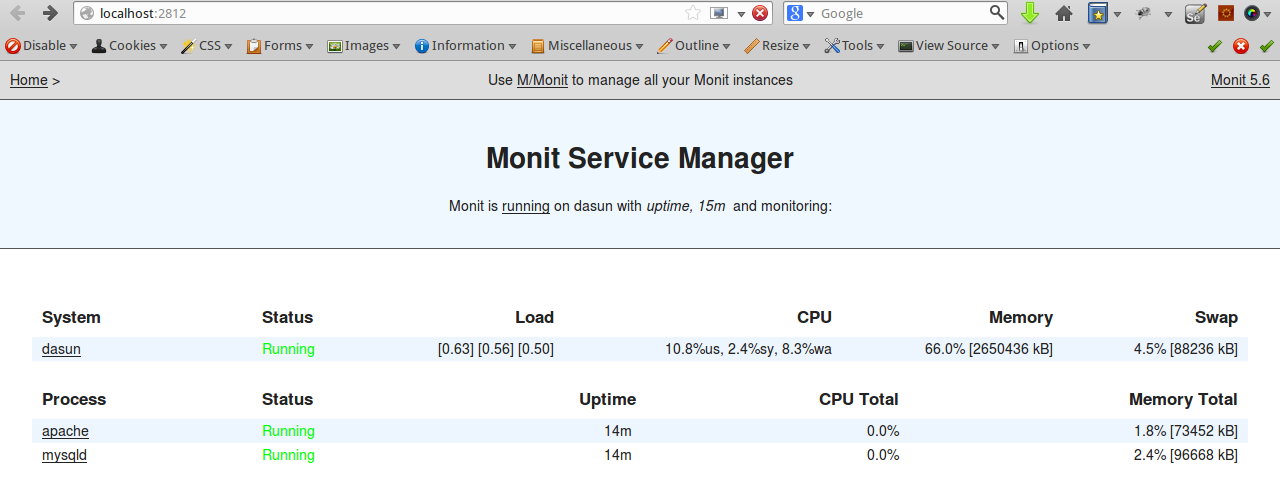
Task: Open downloads with the green arrow icon
Action: point(1030,13)
